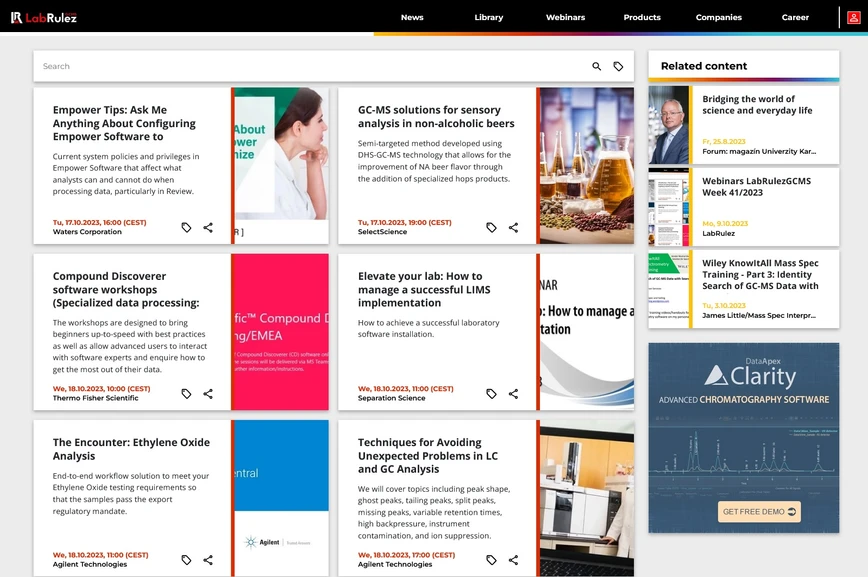The height and width of the screenshot is (577, 868).
Task: Click the blue Agilent thumbnail
Action: pos(281,498)
